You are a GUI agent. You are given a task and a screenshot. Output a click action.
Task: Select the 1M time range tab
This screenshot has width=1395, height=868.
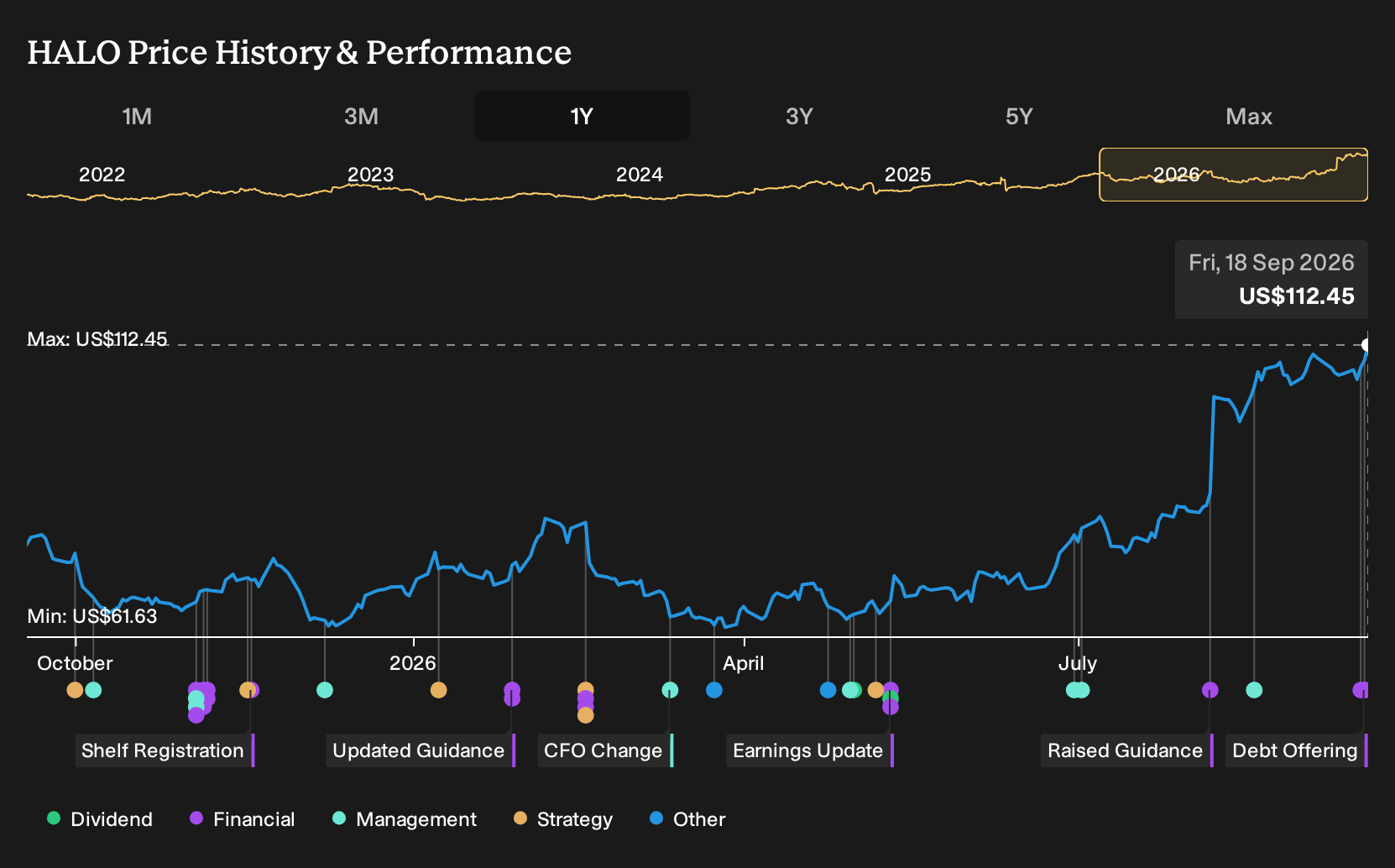coord(137,116)
